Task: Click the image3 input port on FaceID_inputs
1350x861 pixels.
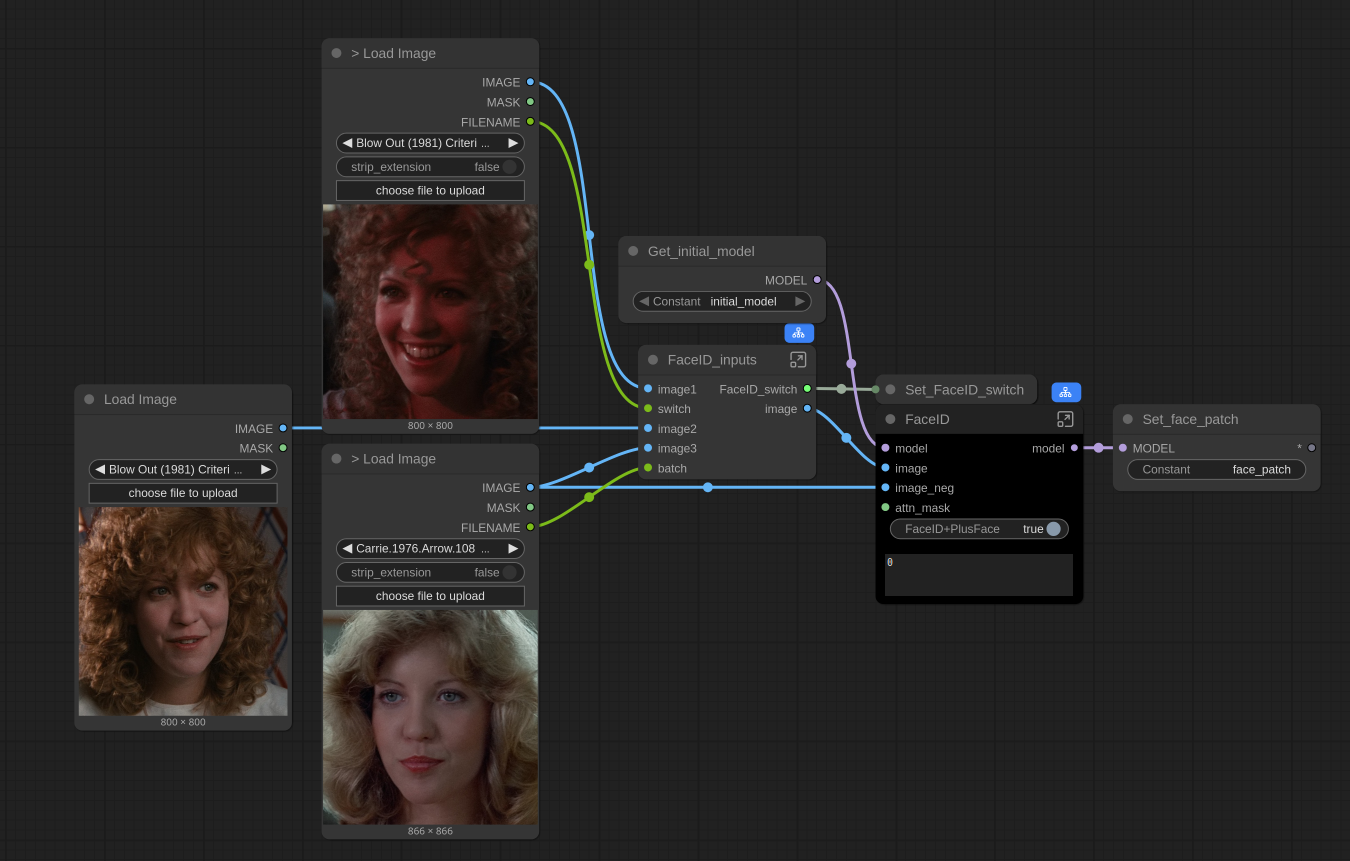Action: point(648,448)
